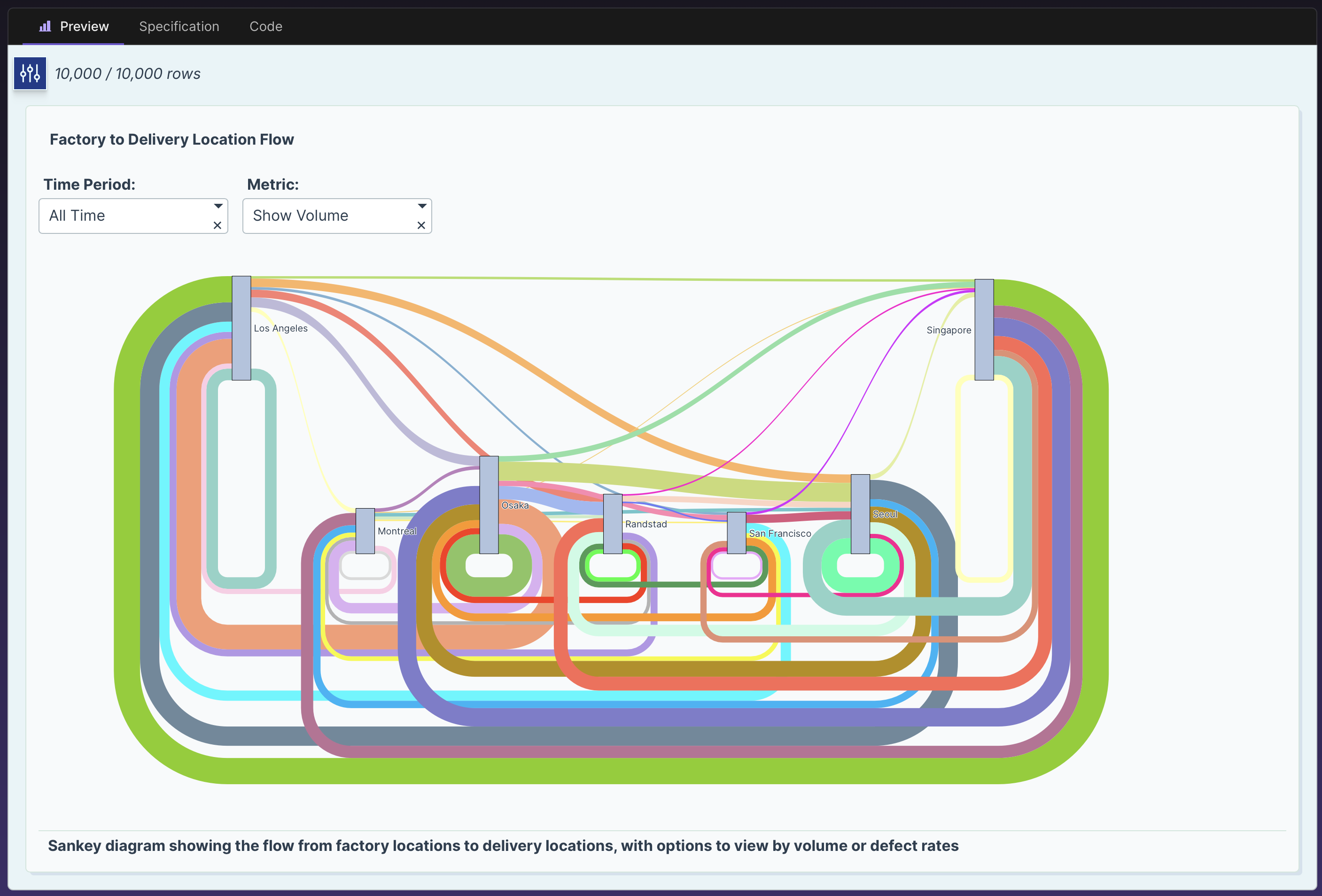Image resolution: width=1322 pixels, height=896 pixels.
Task: Click the Los Angeles Sankey node
Action: tap(241, 328)
